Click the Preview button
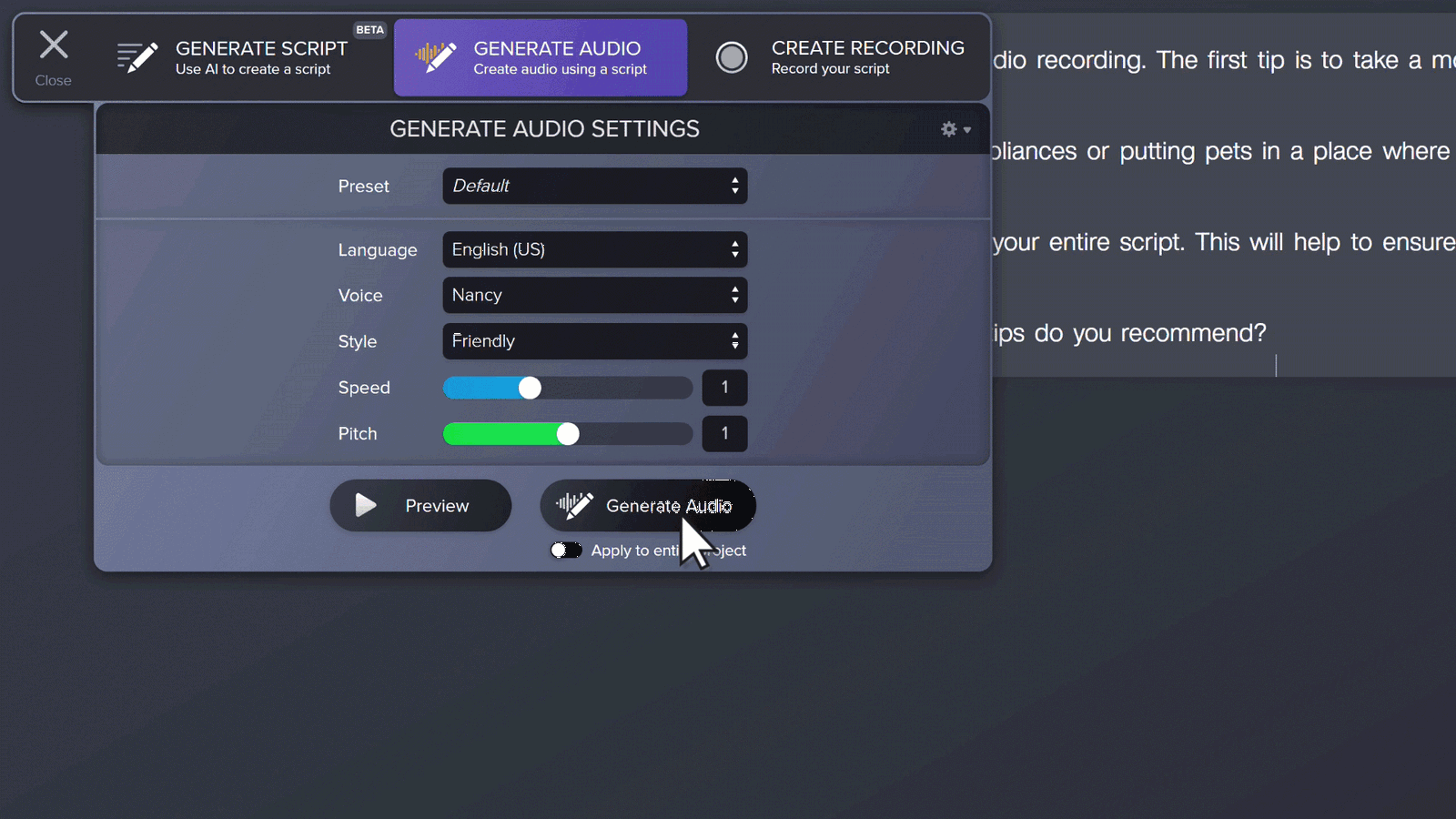This screenshot has height=819, width=1456. (420, 506)
